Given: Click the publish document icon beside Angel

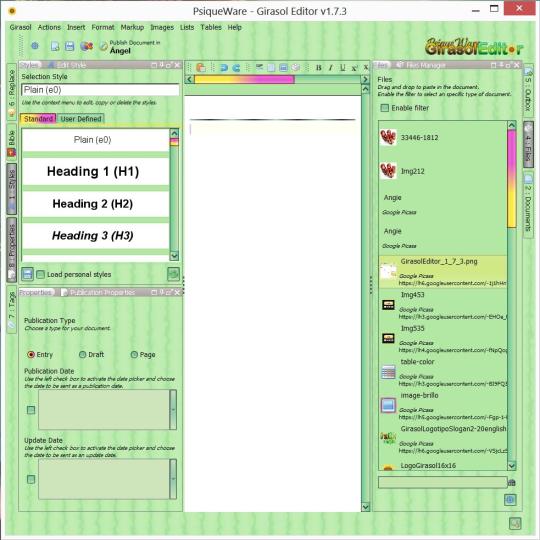Looking at the screenshot, I should [x=103, y=46].
